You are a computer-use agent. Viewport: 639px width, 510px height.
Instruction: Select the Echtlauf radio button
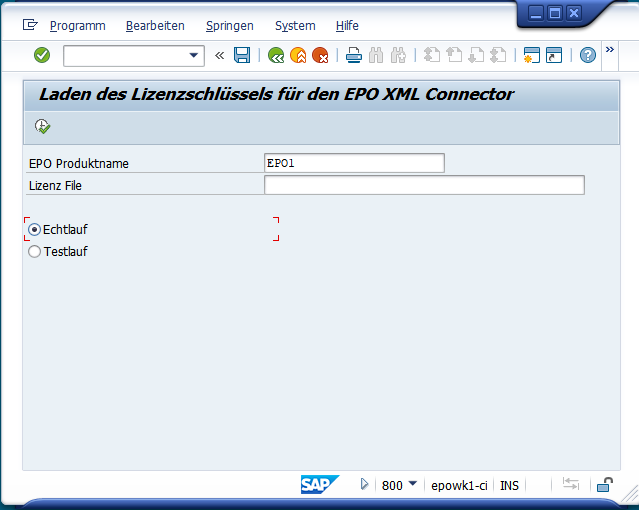point(34,230)
